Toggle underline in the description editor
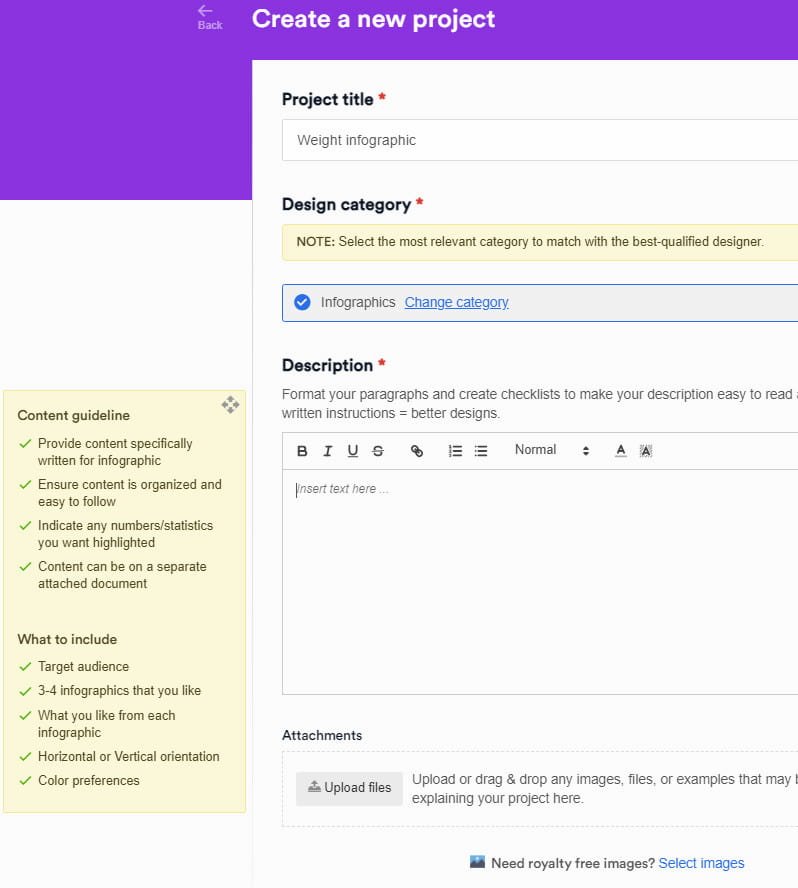798x888 pixels. pos(352,451)
